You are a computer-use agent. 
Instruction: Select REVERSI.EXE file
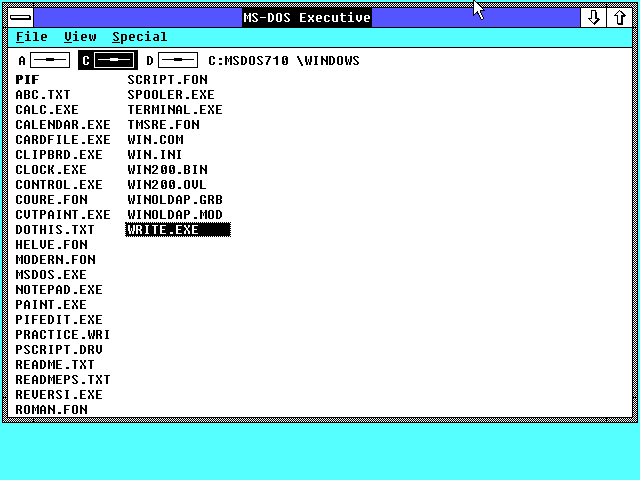pos(59,395)
